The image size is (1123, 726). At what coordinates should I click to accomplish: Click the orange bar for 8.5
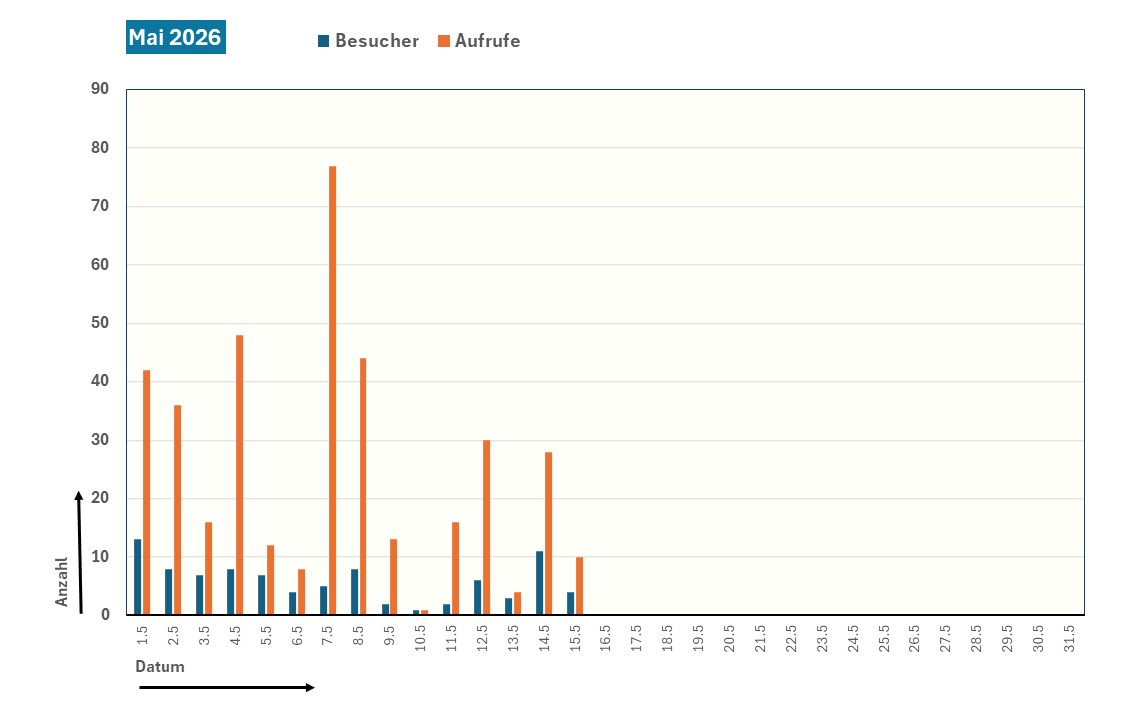[363, 486]
